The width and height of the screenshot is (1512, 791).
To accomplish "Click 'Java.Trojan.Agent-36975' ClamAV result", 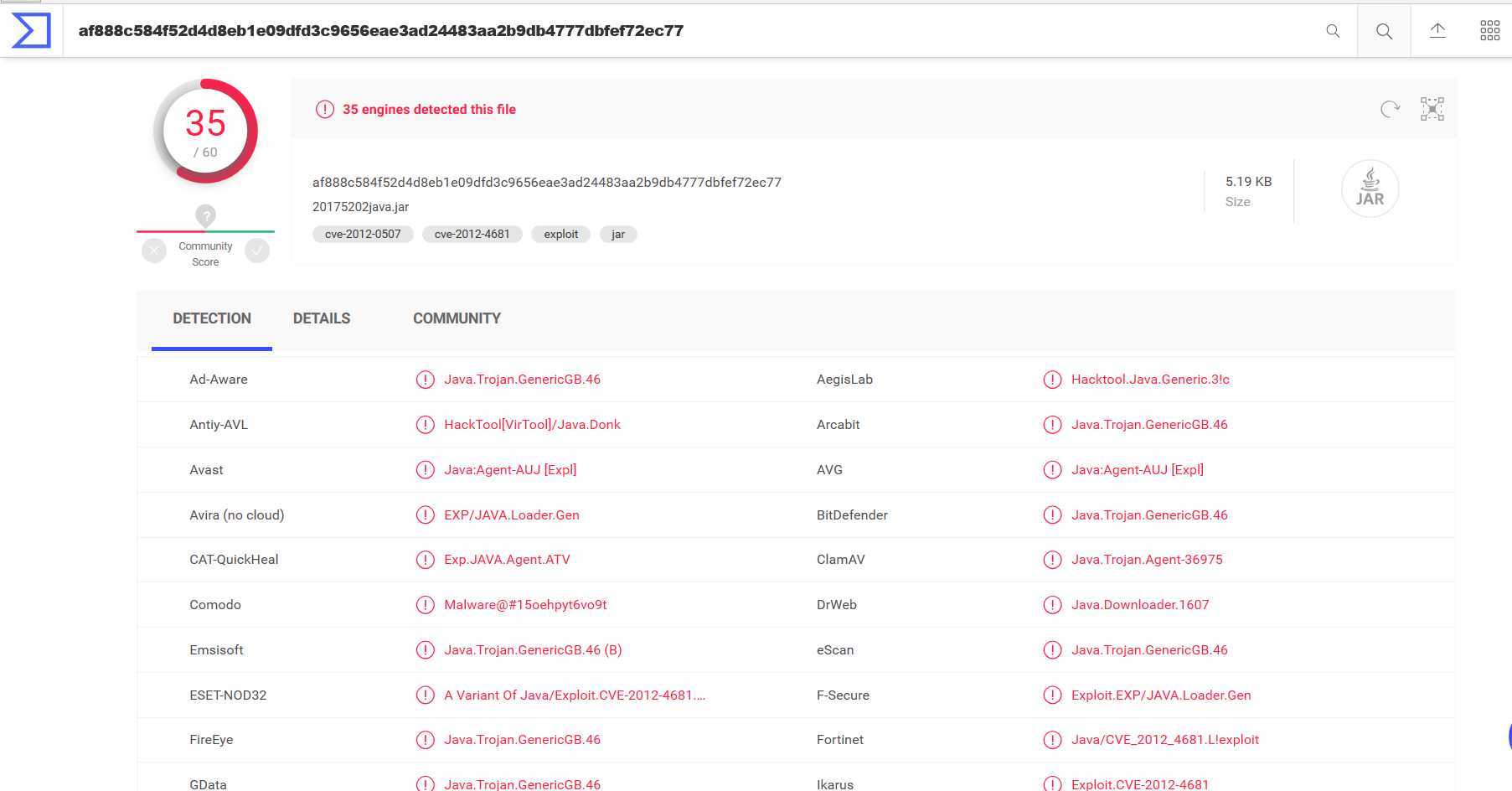I will (x=1147, y=560).
